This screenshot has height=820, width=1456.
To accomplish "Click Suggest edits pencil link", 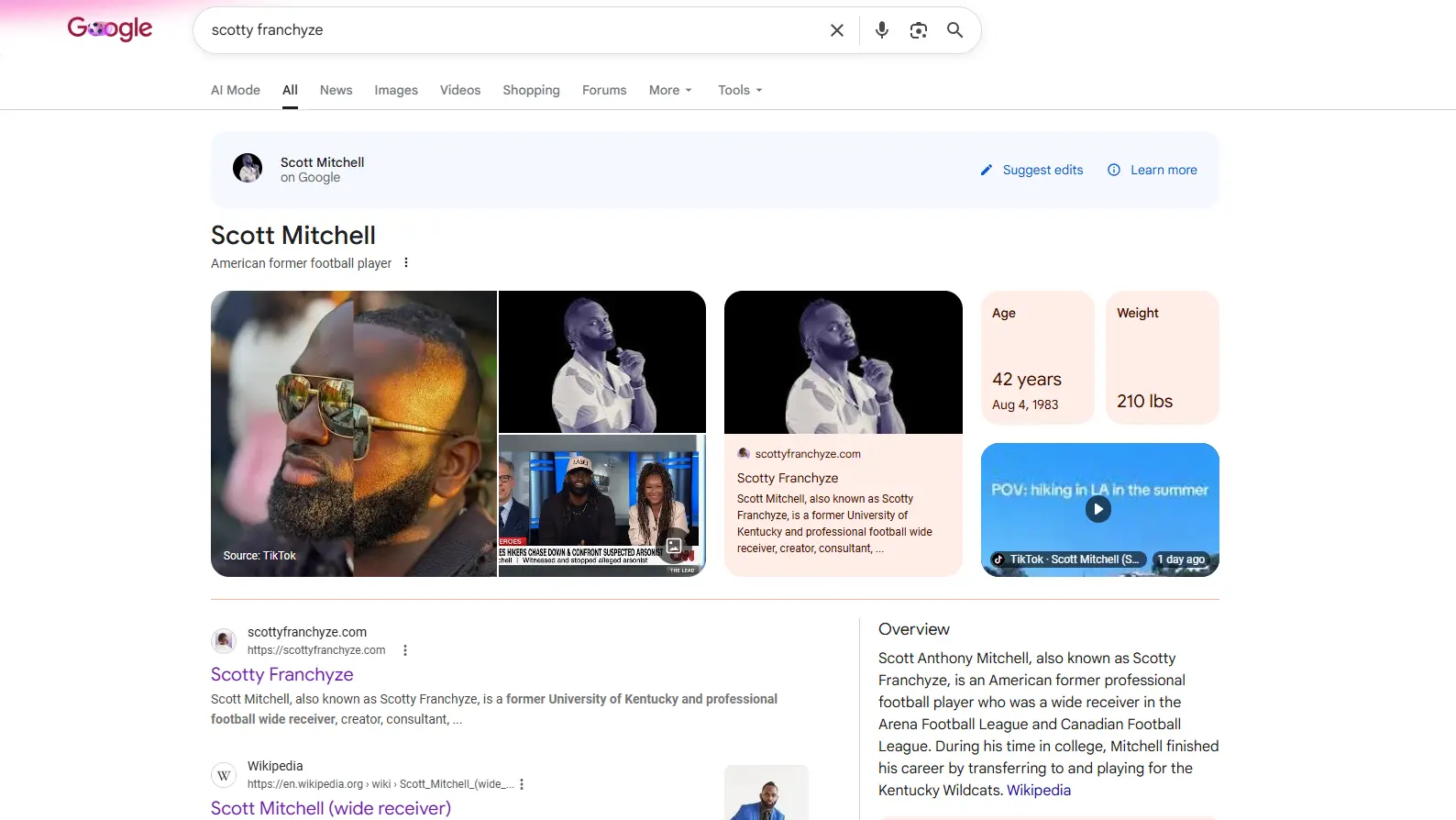I will point(1031,170).
